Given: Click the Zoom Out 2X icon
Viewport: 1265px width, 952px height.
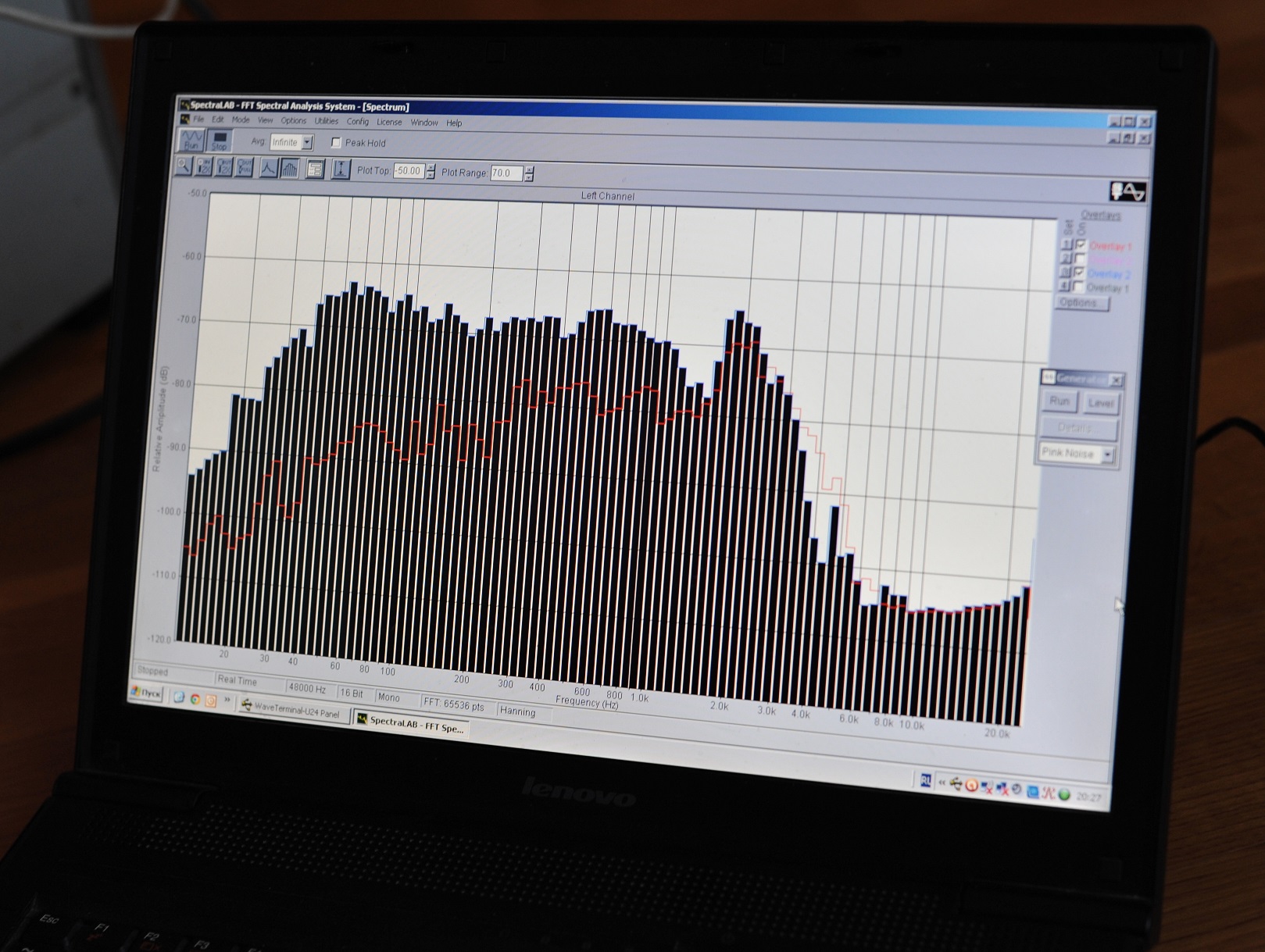Looking at the screenshot, I should 224,167.
